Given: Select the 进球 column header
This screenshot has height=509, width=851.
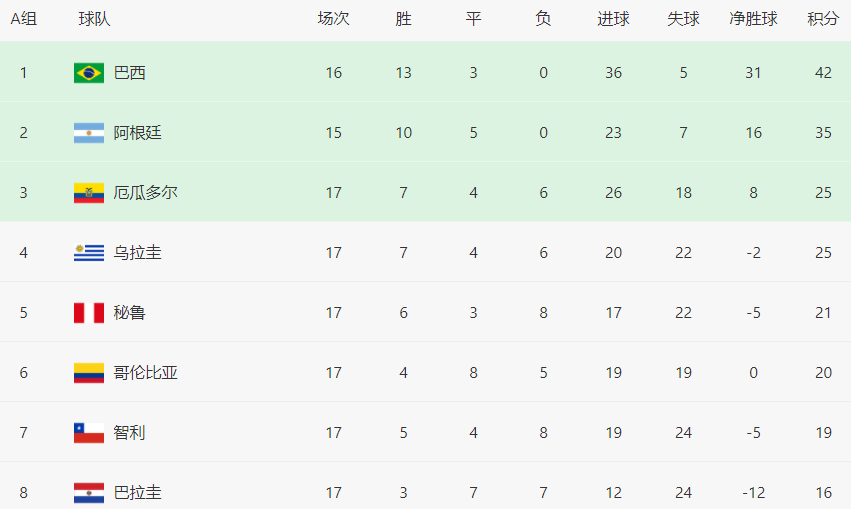Looking at the screenshot, I should click(x=613, y=19).
